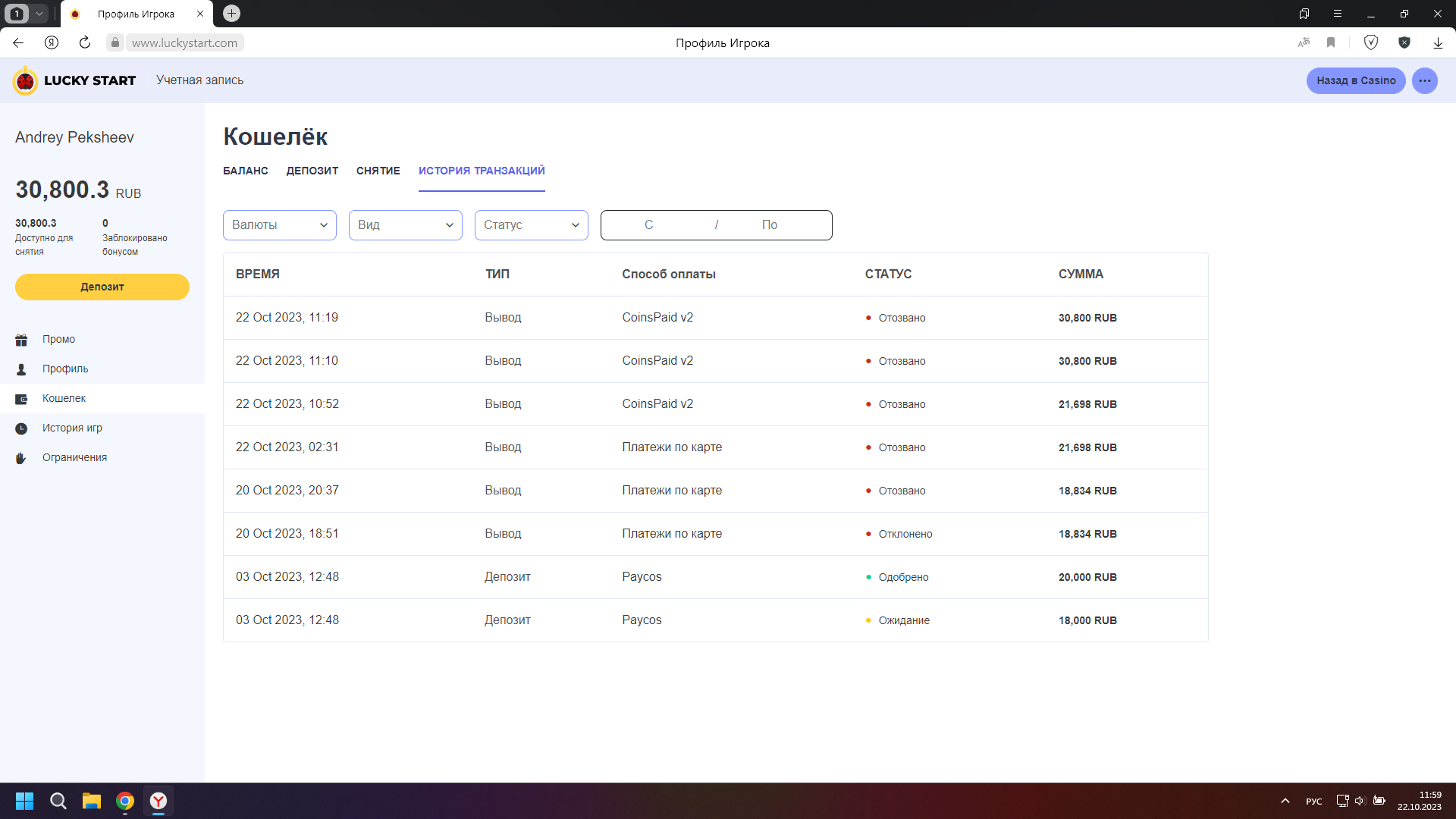The height and width of the screenshot is (819, 1456).
Task: Switch to the ДЕПОЗИТ tab
Action: tap(312, 171)
